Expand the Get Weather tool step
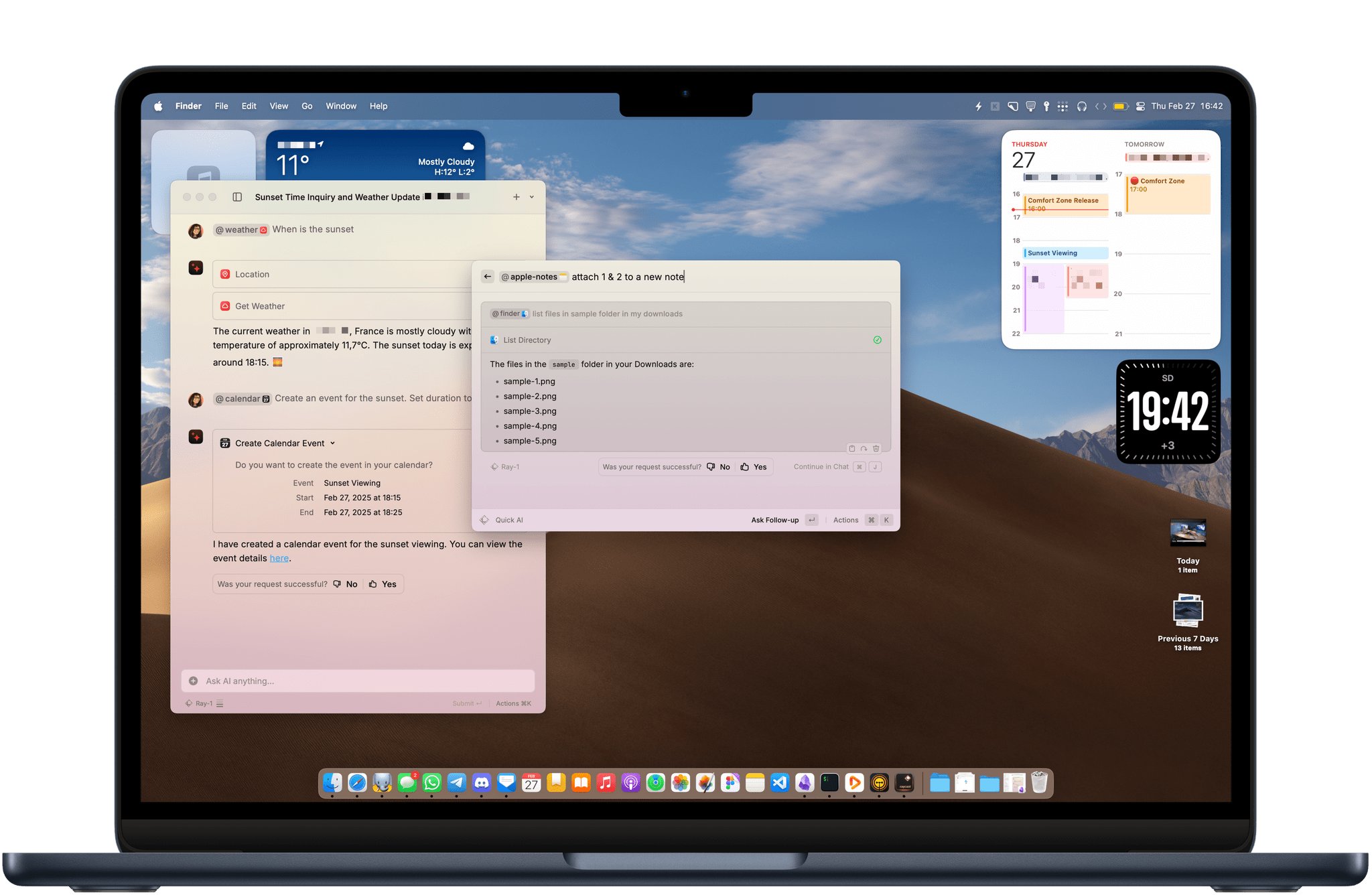 coord(343,306)
